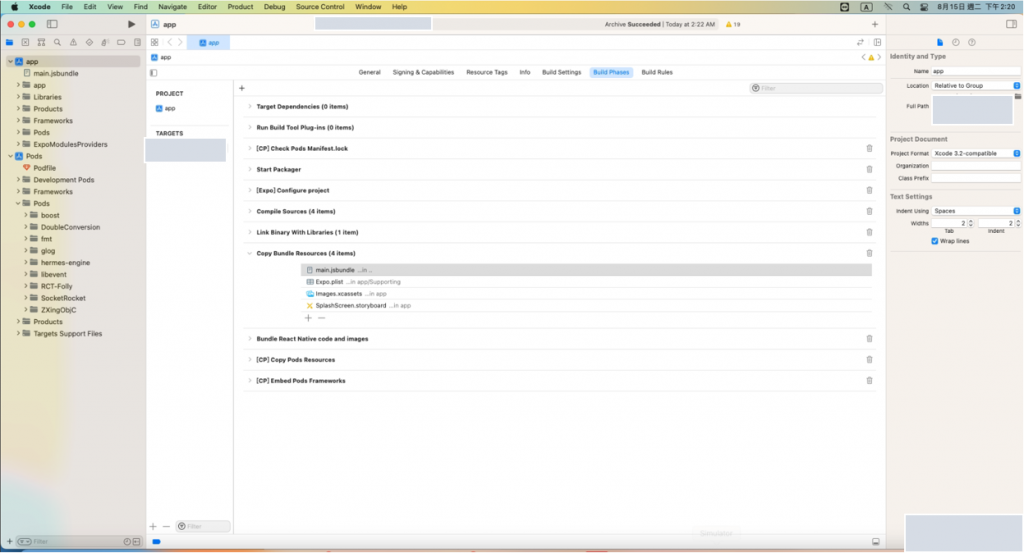Open the find navigator magnifier icon
This screenshot has width=1024, height=553.
tap(57, 42)
